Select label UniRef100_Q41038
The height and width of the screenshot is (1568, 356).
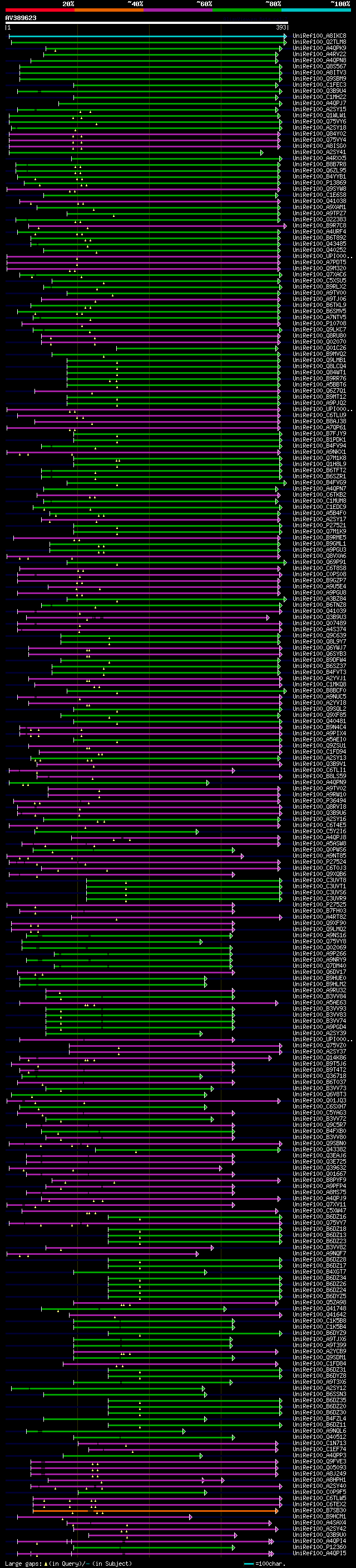click(x=319, y=201)
